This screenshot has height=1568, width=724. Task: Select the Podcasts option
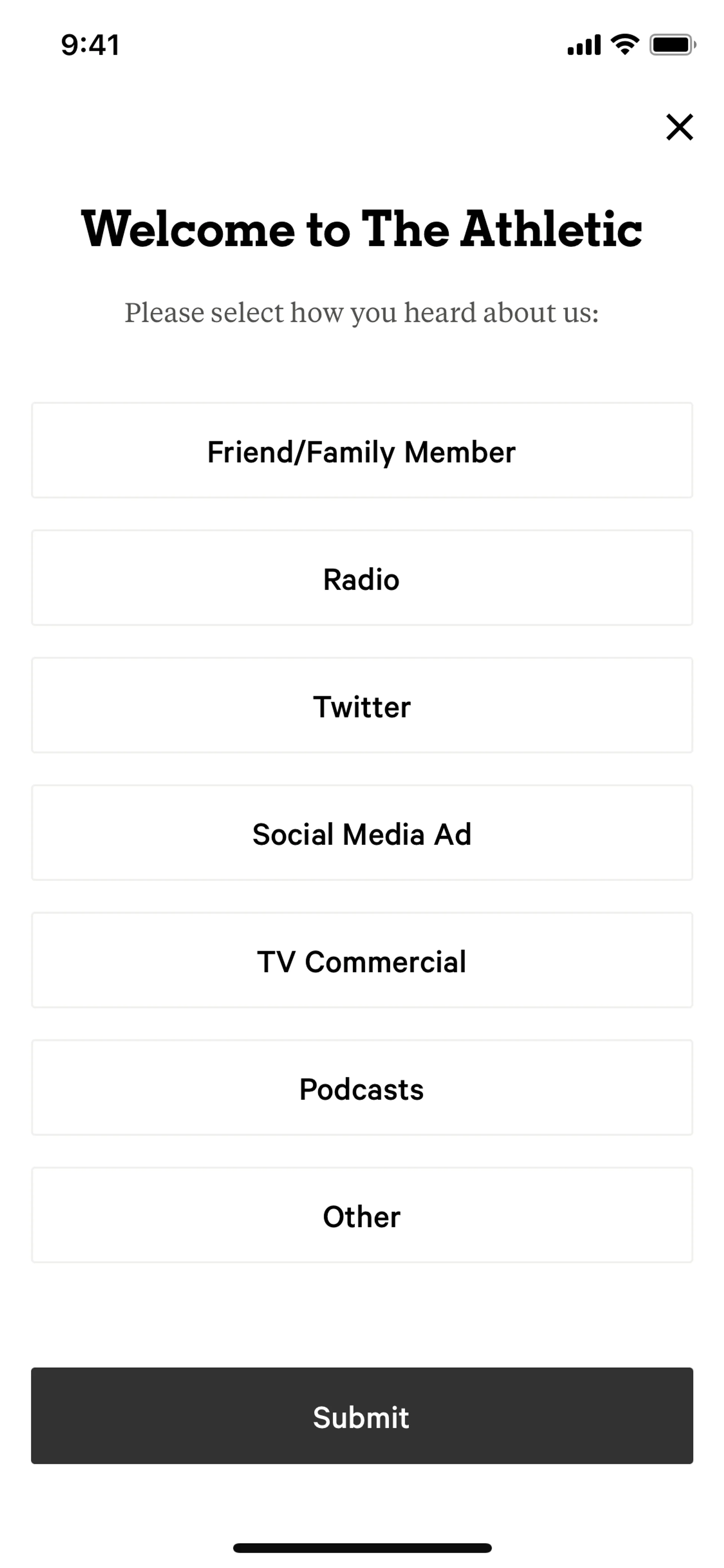click(x=361, y=1088)
